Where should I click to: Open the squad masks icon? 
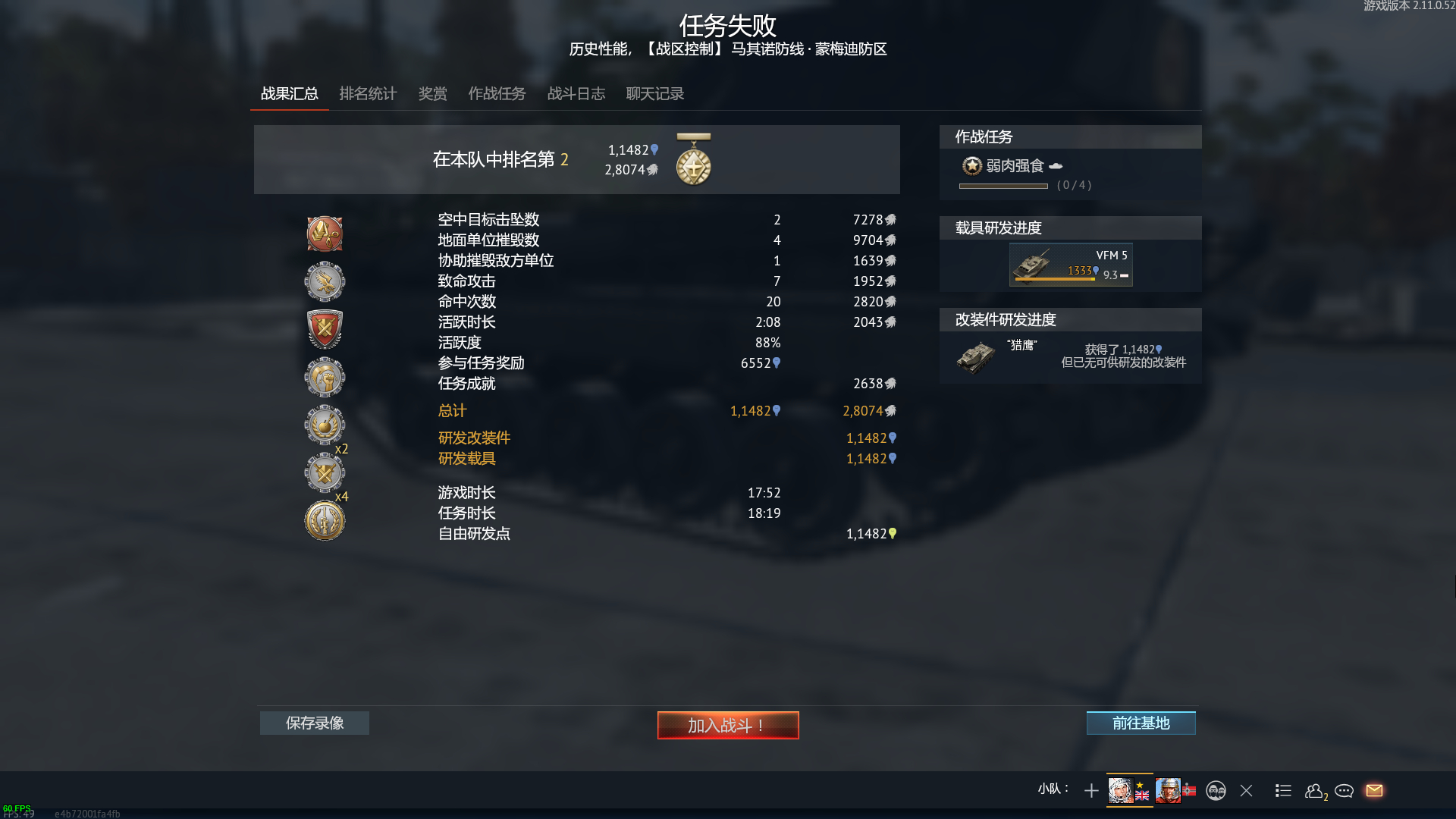click(x=1216, y=791)
